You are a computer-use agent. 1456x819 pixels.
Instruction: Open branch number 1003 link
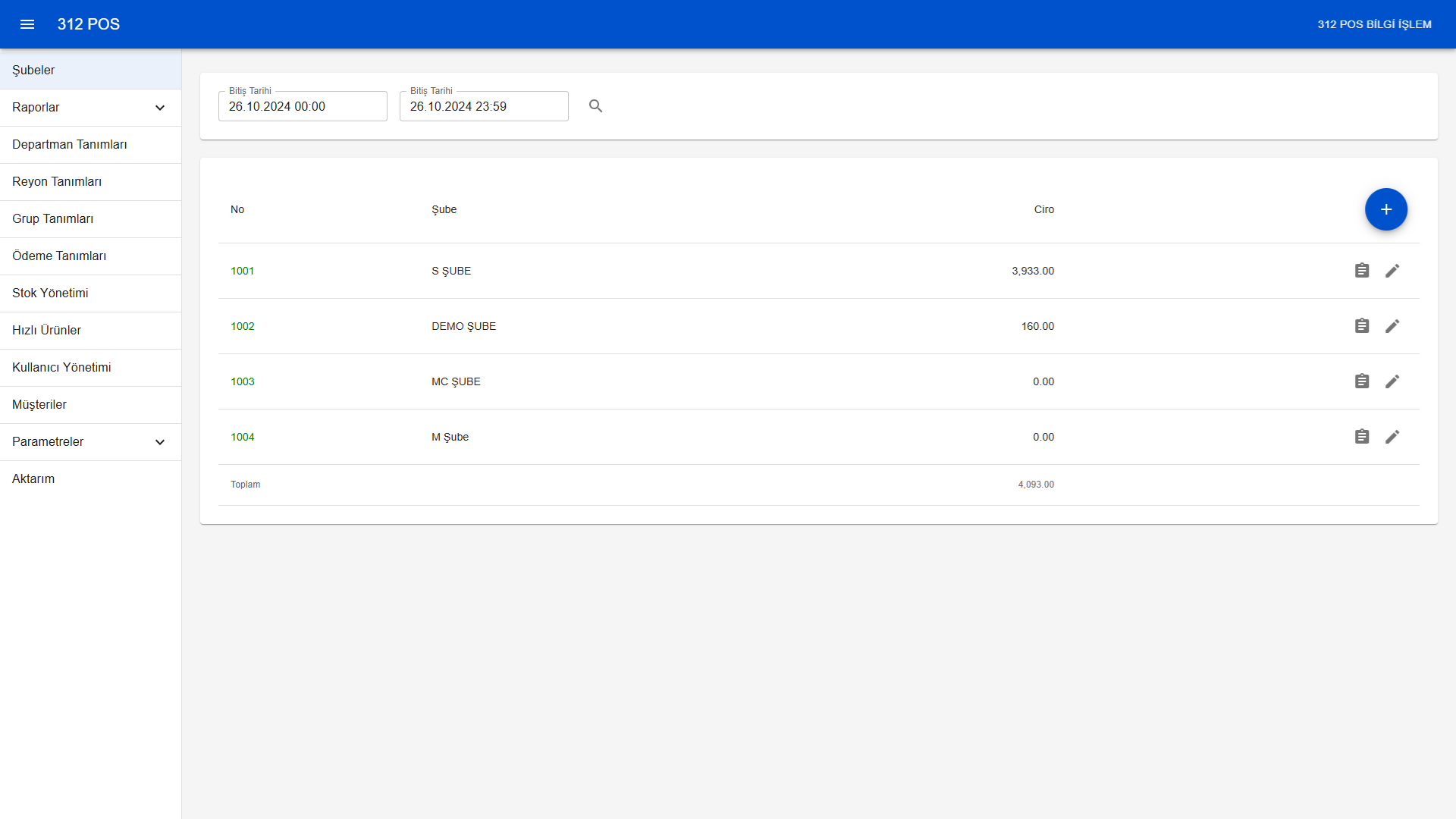tap(243, 381)
